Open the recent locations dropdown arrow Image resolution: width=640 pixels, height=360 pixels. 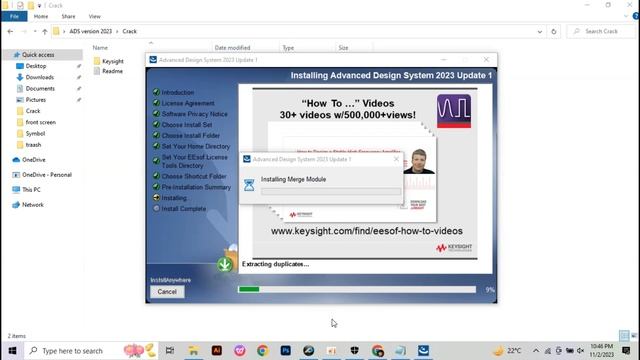[35, 31]
